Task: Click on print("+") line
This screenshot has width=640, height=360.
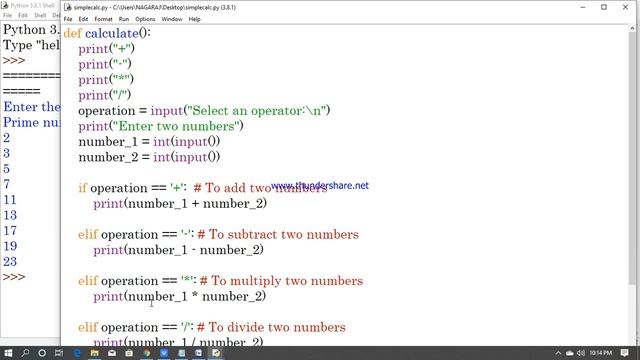Action: (106, 49)
